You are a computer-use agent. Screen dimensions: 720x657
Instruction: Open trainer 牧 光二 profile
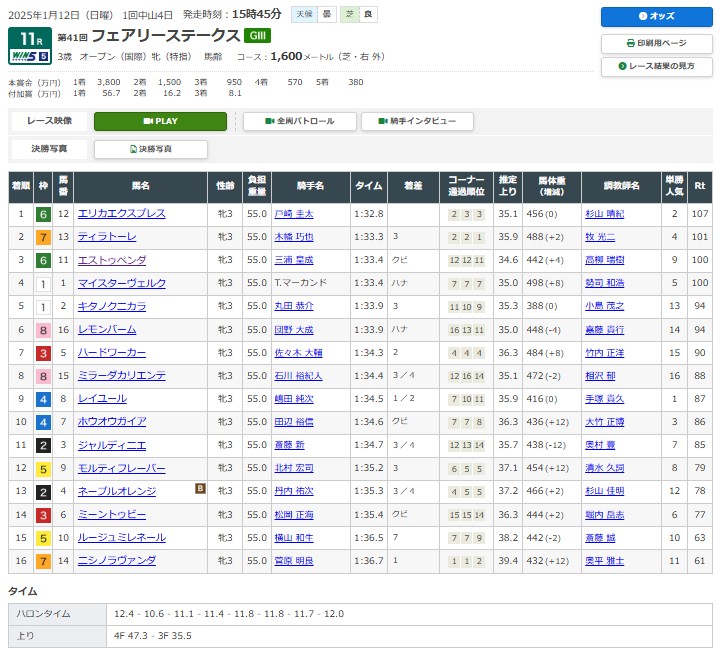600,237
